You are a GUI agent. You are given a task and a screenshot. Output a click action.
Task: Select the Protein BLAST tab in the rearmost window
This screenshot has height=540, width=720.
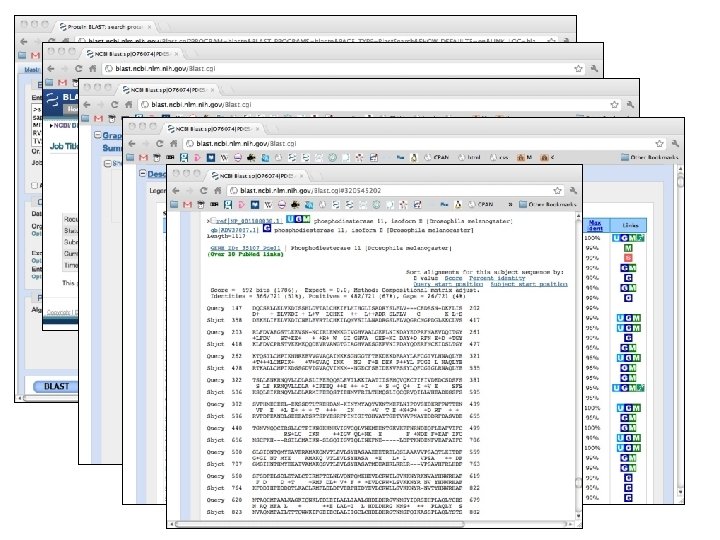[x=104, y=27]
